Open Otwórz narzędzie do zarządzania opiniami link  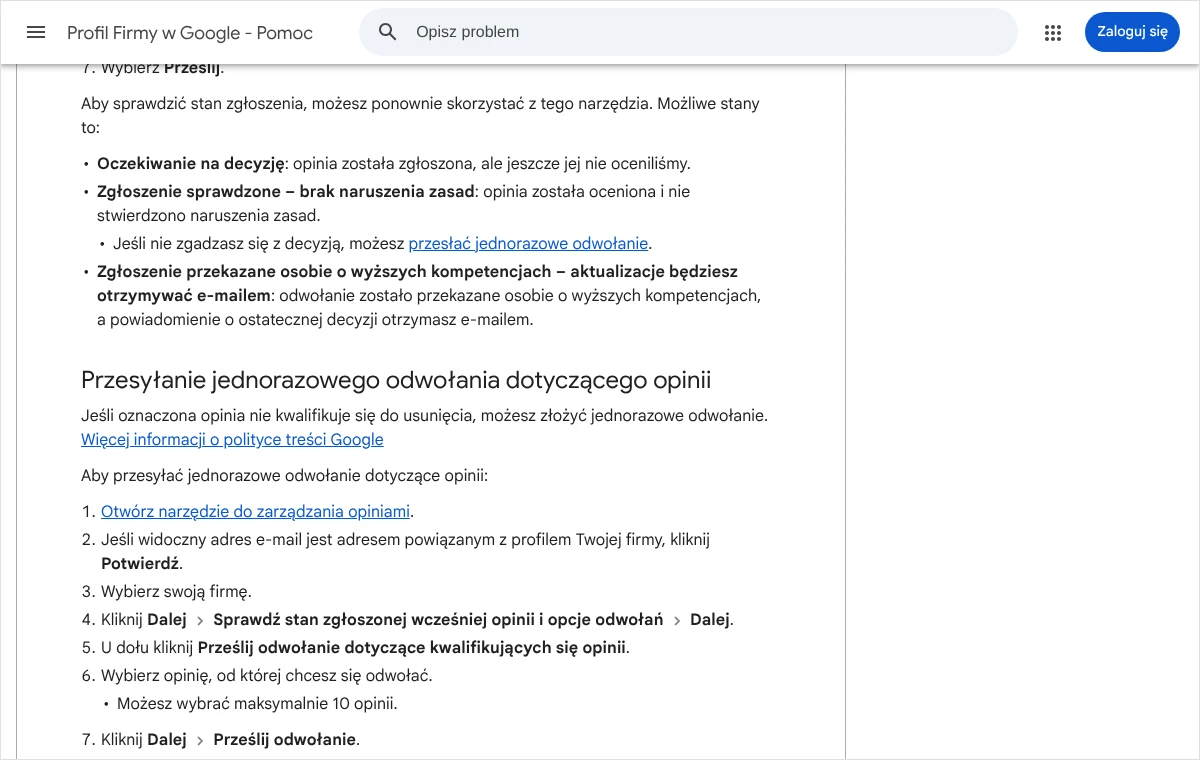coord(255,511)
